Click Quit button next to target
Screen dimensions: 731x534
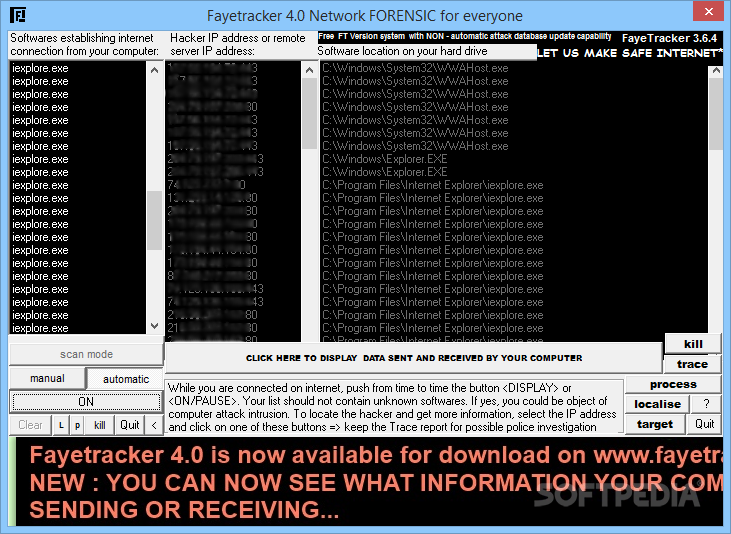click(x=704, y=423)
